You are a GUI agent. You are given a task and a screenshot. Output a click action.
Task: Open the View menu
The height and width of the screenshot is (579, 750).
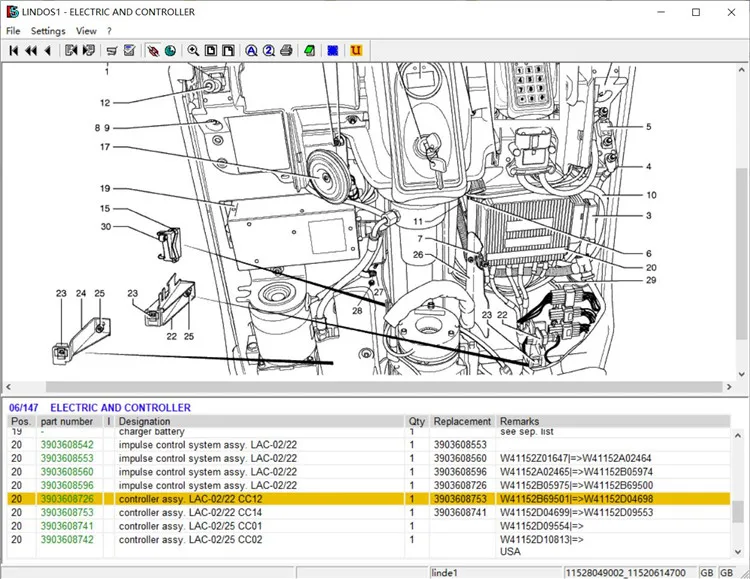point(86,31)
